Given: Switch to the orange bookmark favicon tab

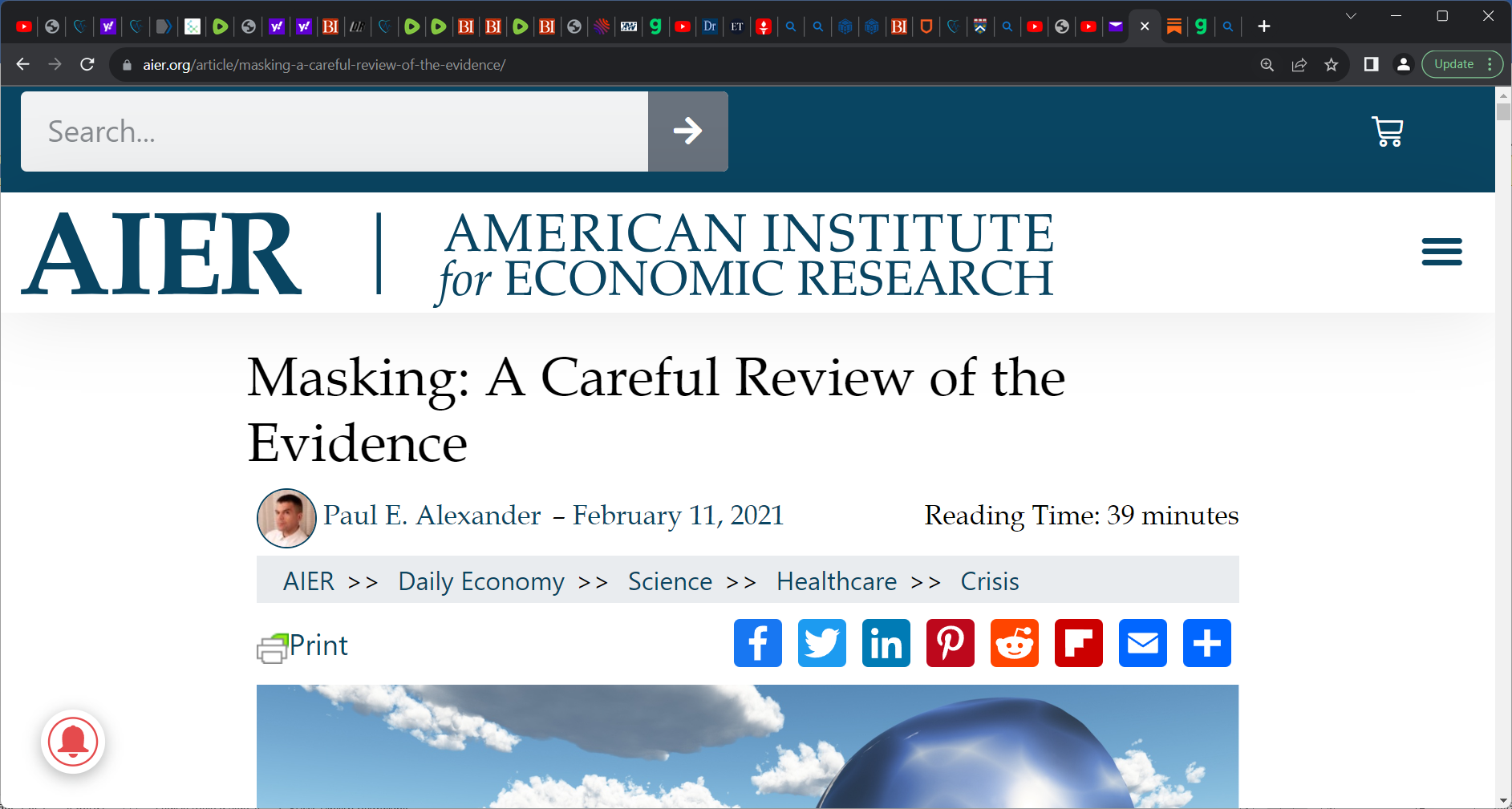Looking at the screenshot, I should (1174, 26).
